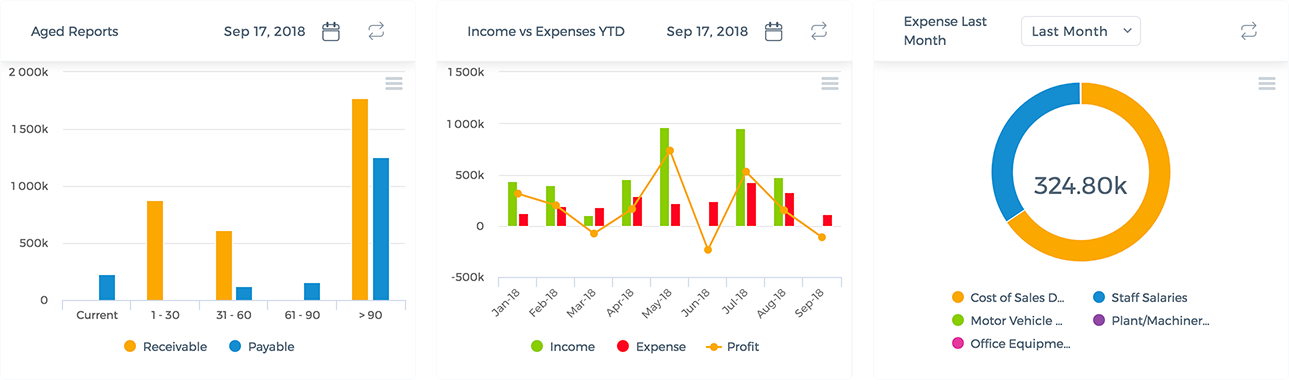Click the Profit line point for Jun-18

708,250
